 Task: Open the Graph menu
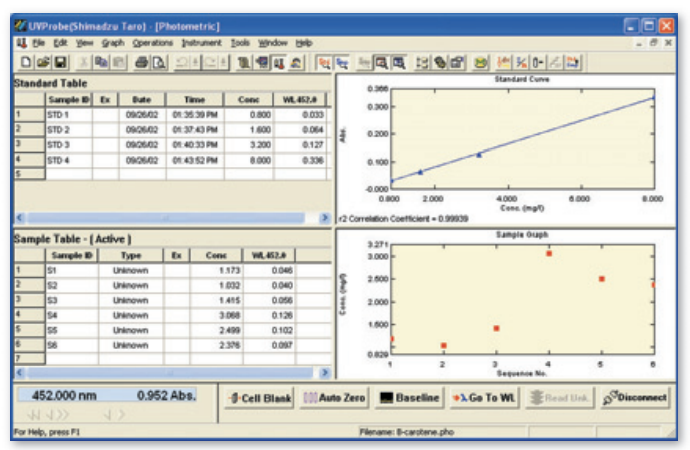113,43
